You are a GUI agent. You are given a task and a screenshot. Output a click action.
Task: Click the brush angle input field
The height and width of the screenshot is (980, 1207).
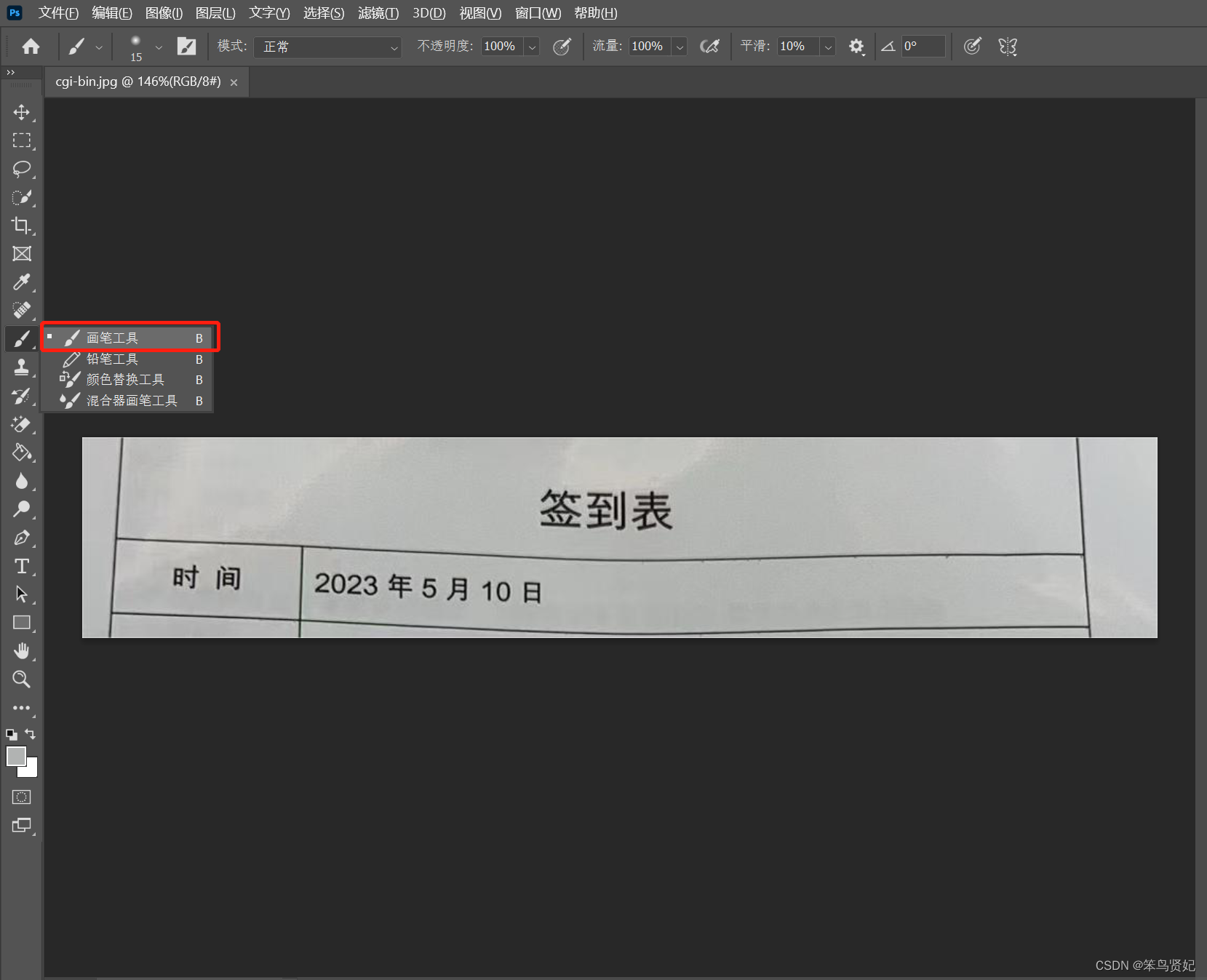tap(923, 47)
